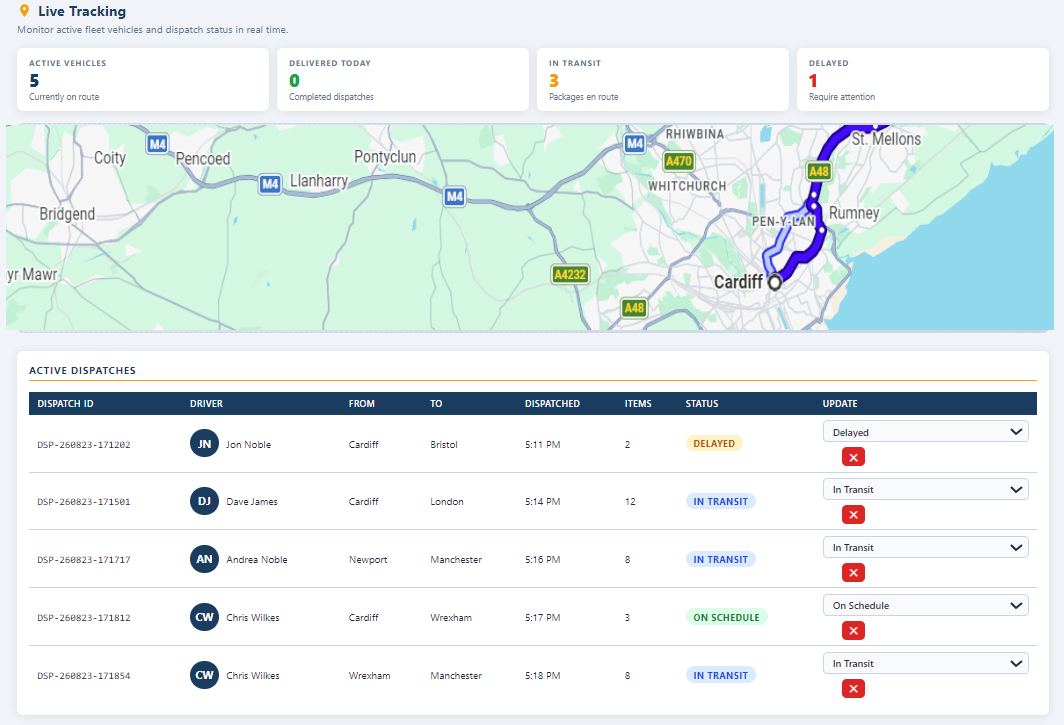Click the Update column header
Screen dimensions: 1064x725
[840, 403]
